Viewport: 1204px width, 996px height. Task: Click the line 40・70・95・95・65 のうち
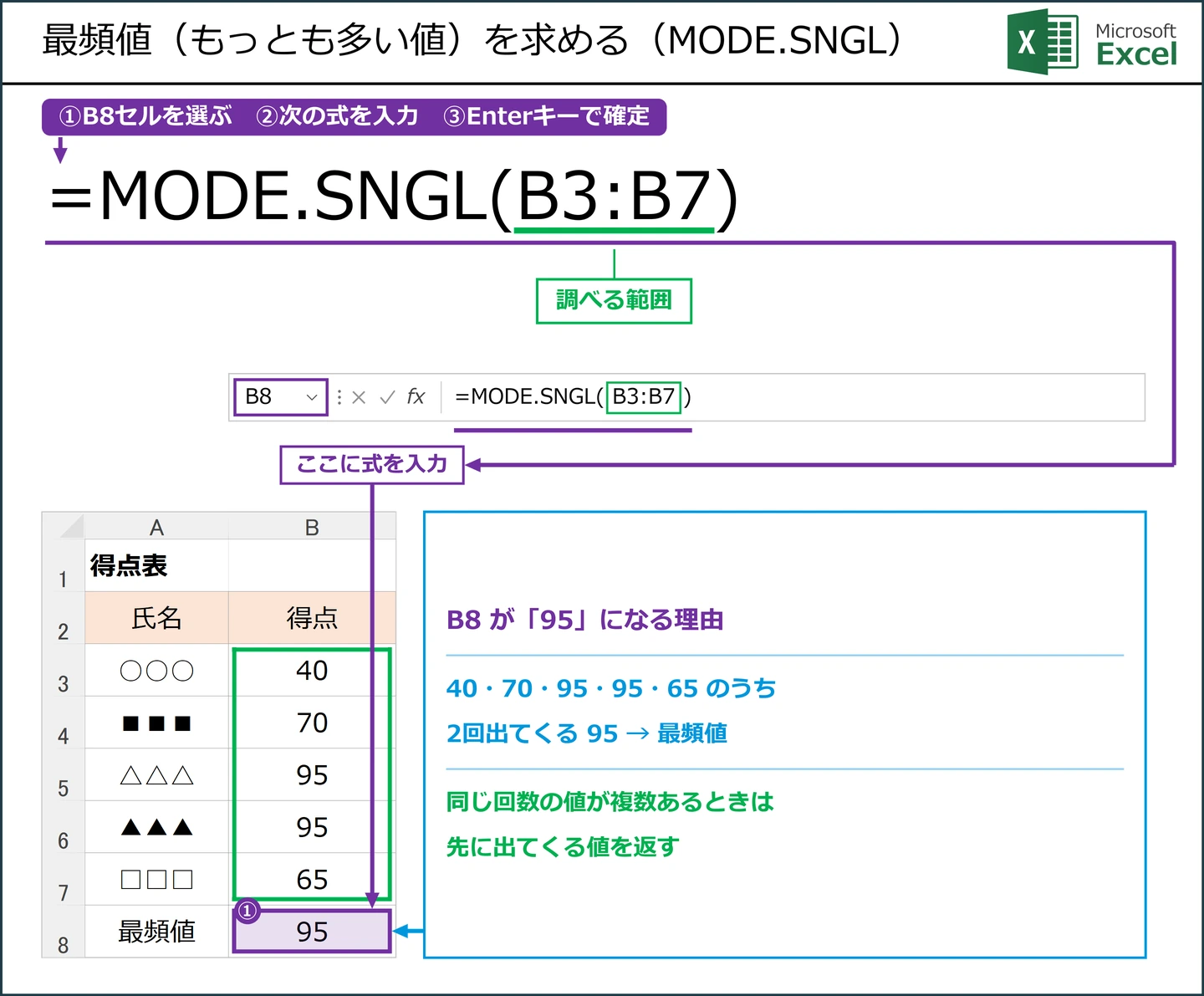coord(611,688)
